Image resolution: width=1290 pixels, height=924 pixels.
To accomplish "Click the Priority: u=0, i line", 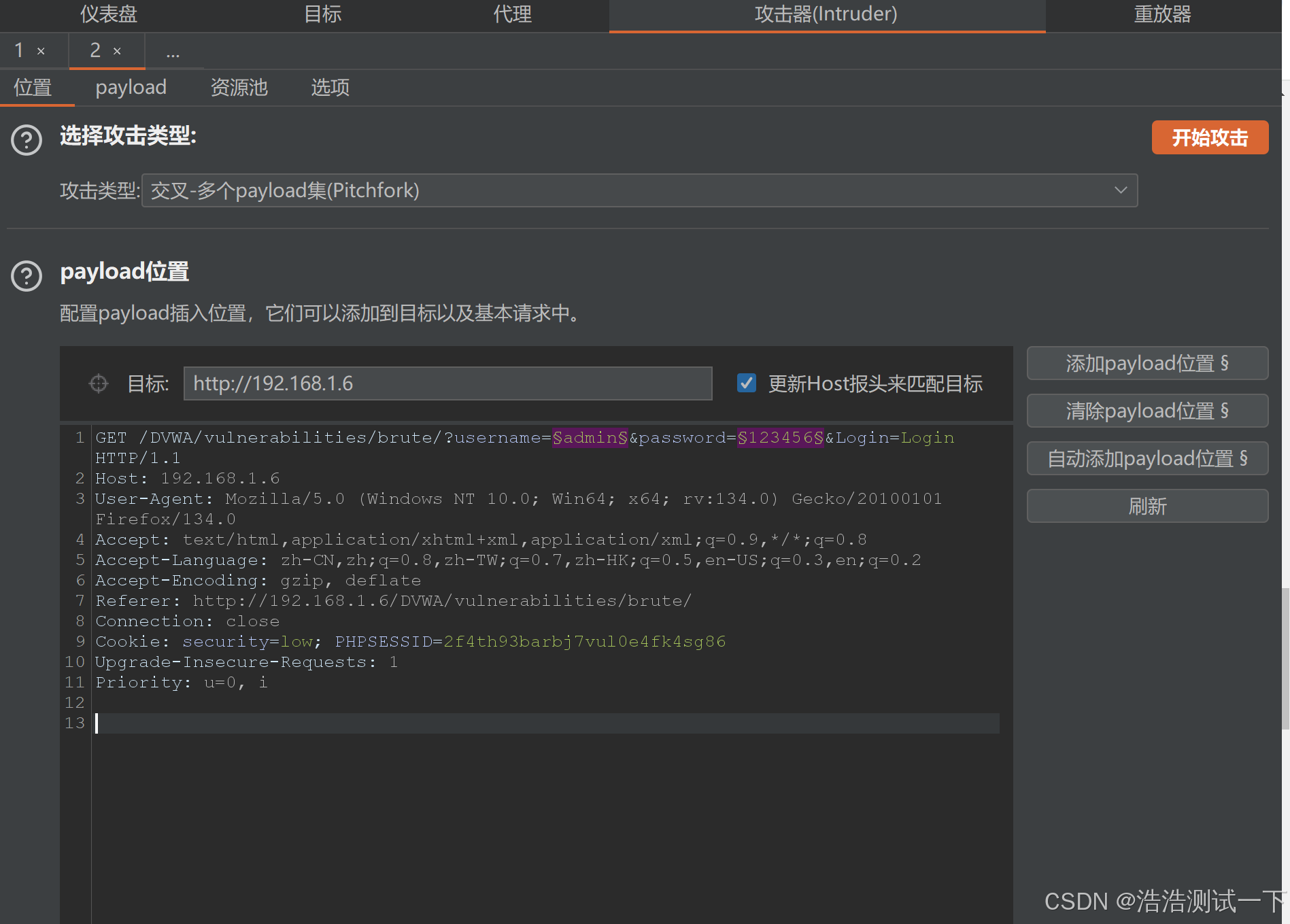I will (x=182, y=683).
